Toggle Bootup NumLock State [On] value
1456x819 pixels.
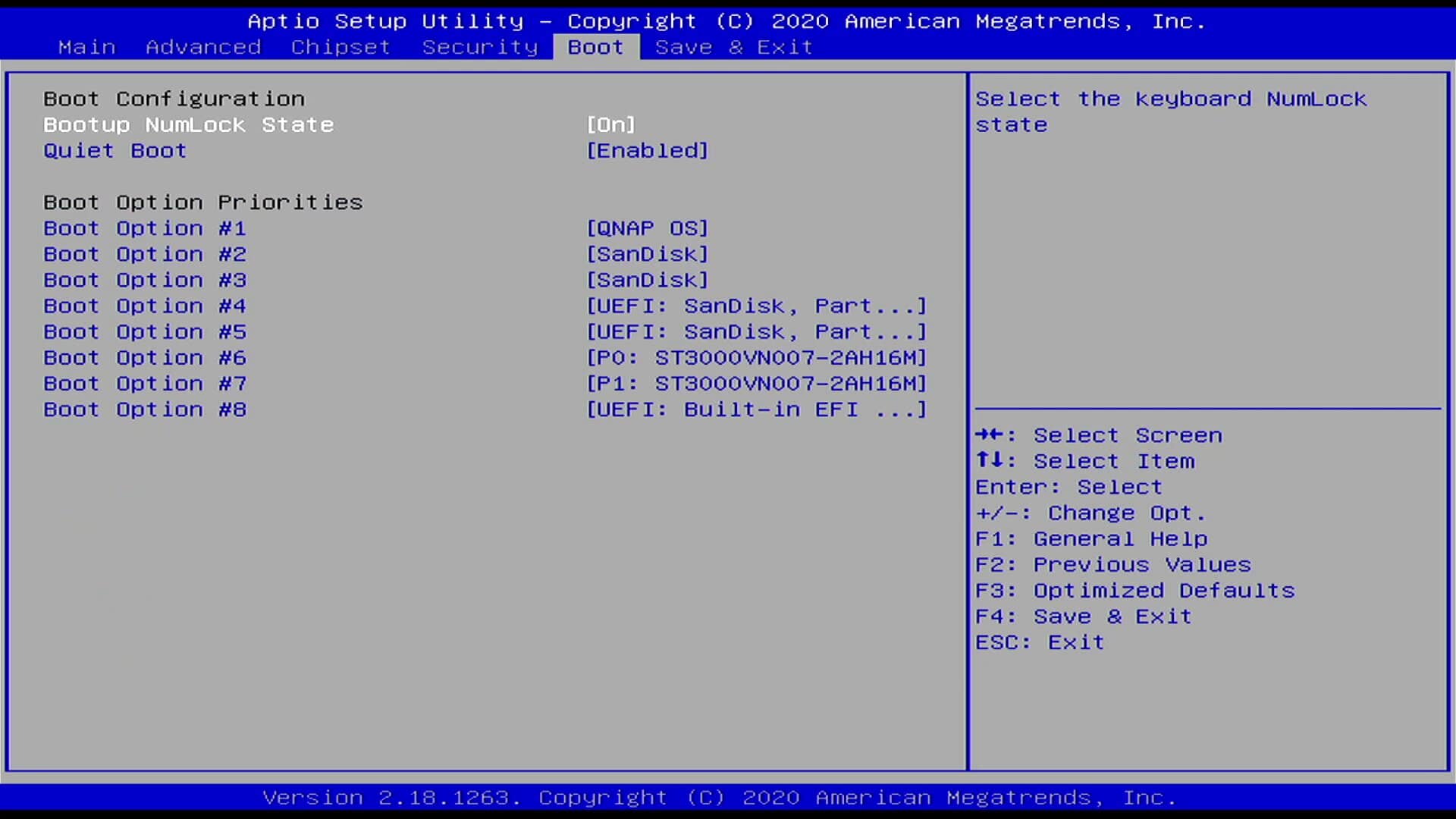(611, 124)
